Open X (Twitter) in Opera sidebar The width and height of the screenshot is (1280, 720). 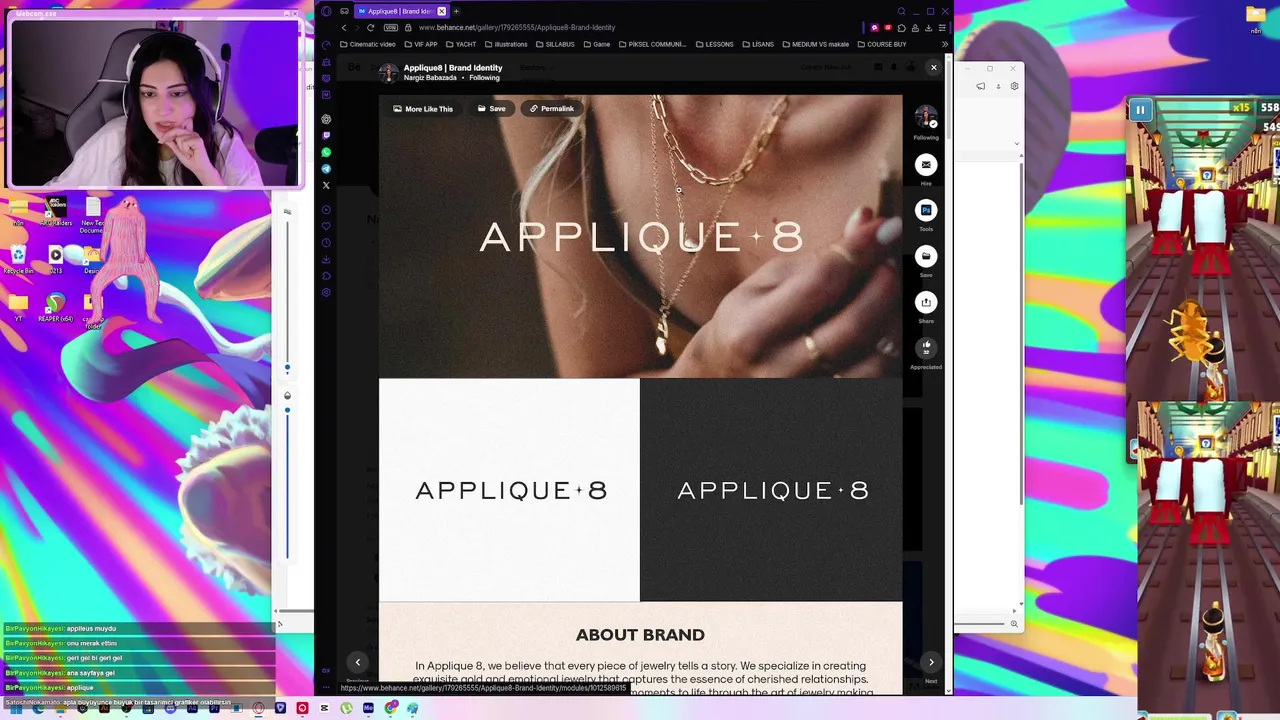326,185
